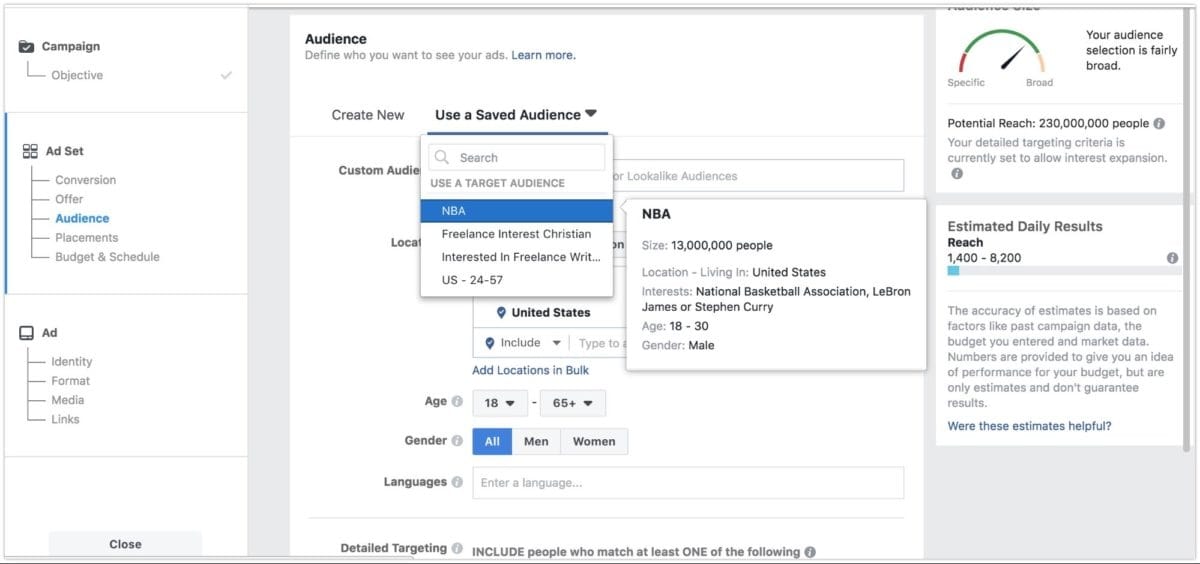Open the minimum age 18 dropdown
Image resolution: width=1200 pixels, height=564 pixels.
click(x=499, y=403)
